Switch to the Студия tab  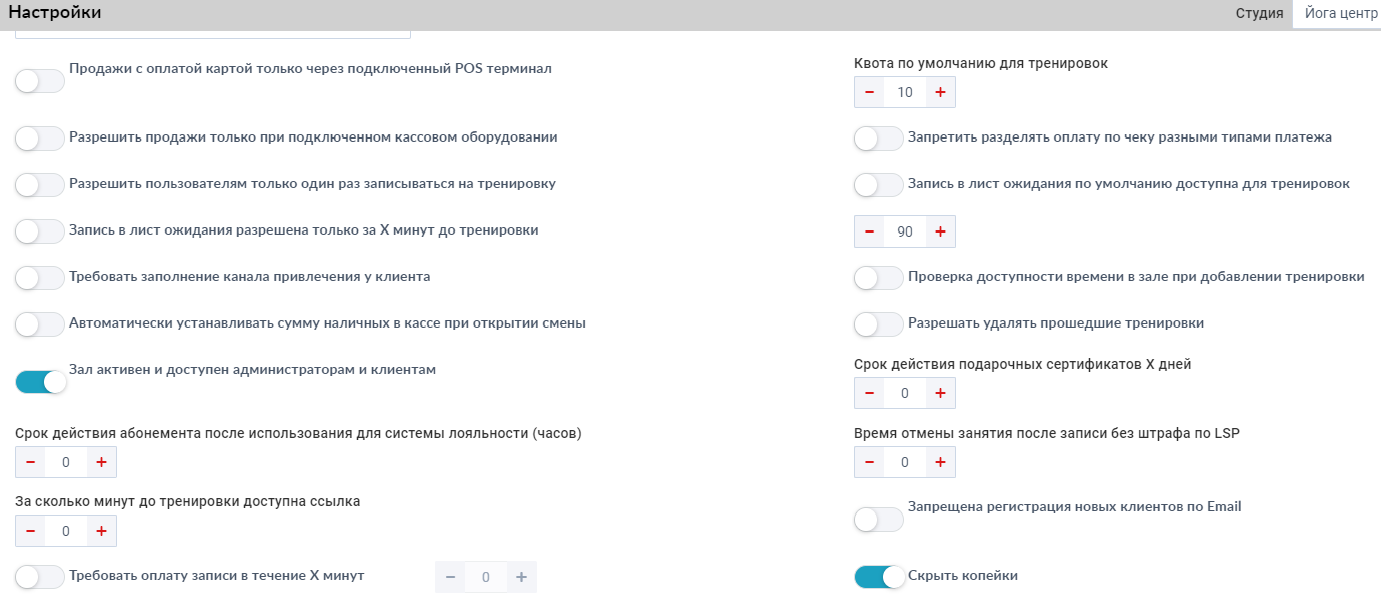1259,14
